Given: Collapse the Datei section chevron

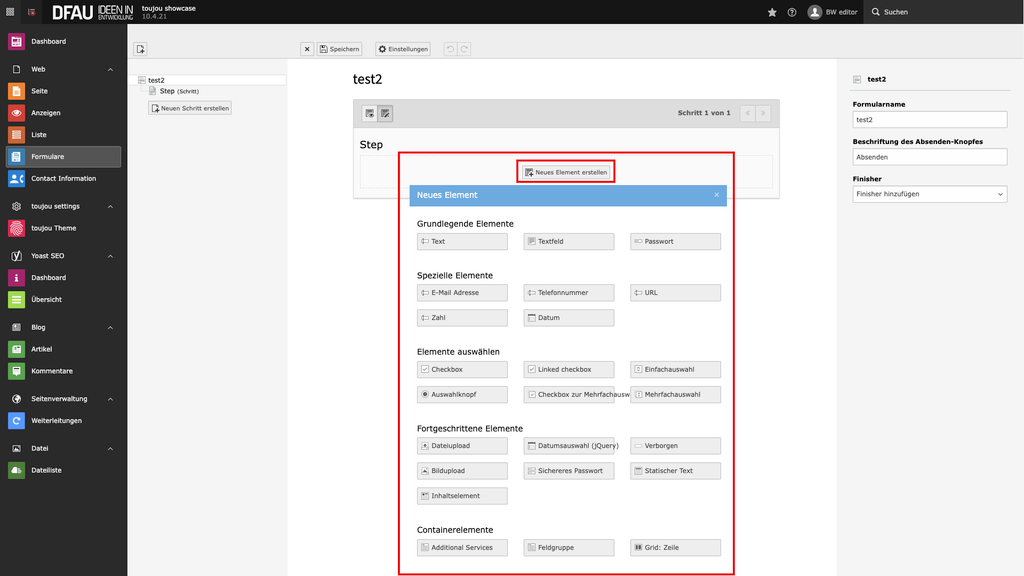Looking at the screenshot, I should click(x=110, y=449).
